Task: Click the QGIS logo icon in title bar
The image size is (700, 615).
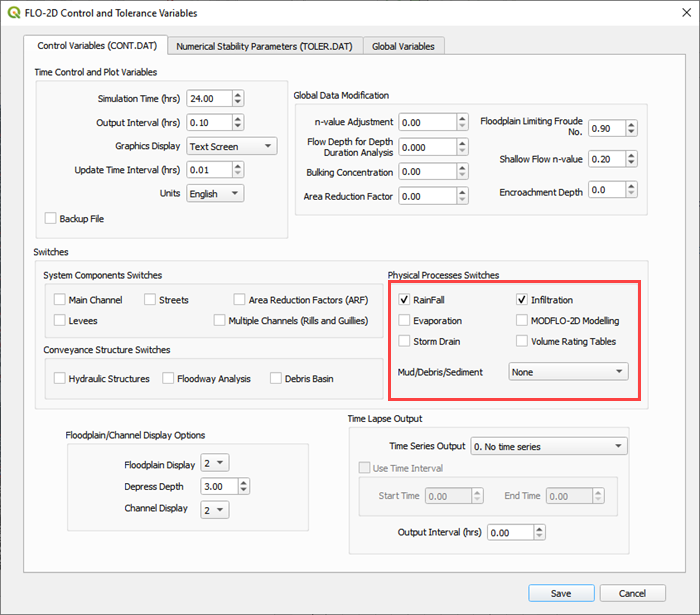Action: (x=13, y=13)
